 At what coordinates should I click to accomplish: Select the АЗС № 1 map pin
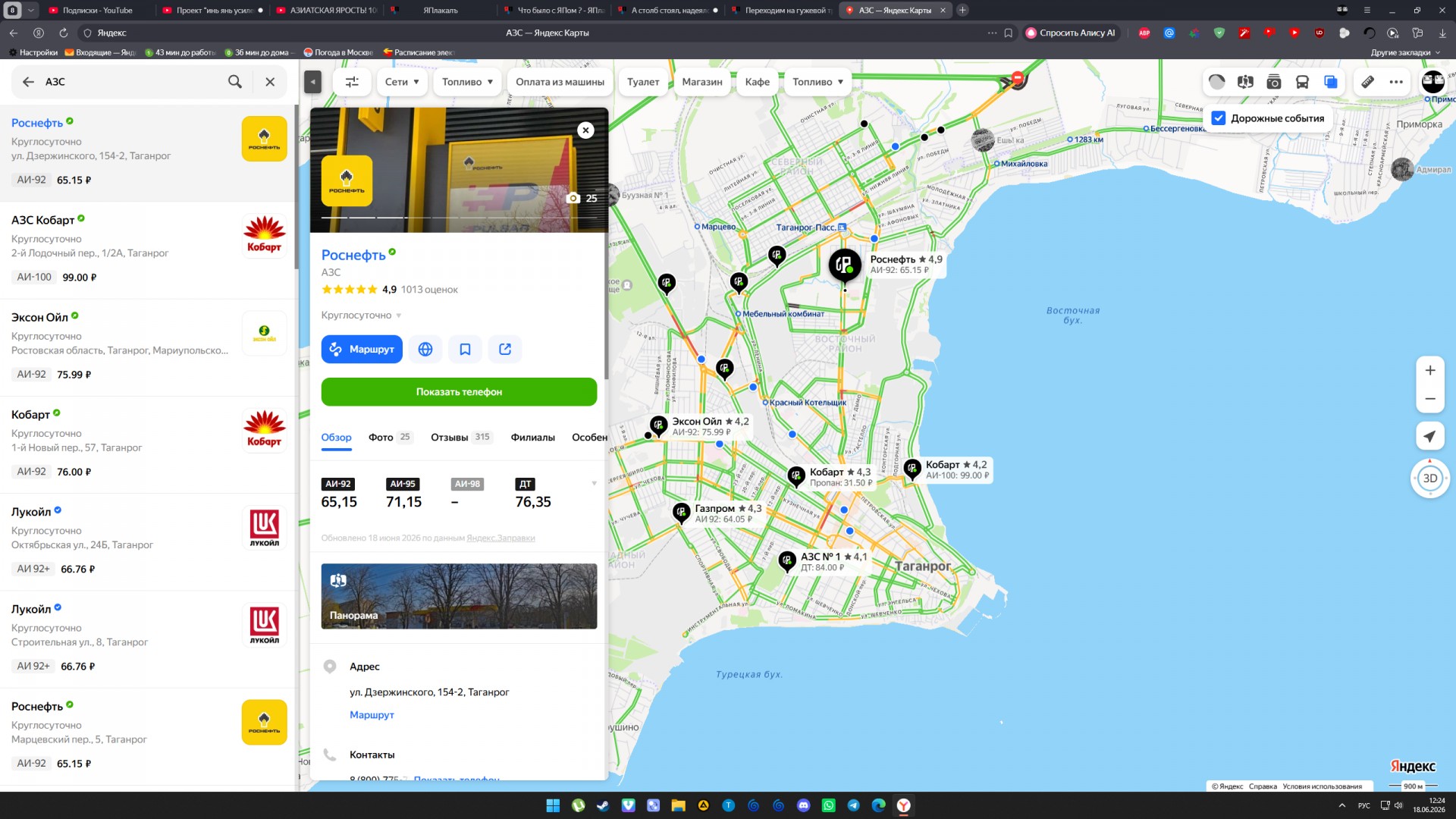(787, 561)
